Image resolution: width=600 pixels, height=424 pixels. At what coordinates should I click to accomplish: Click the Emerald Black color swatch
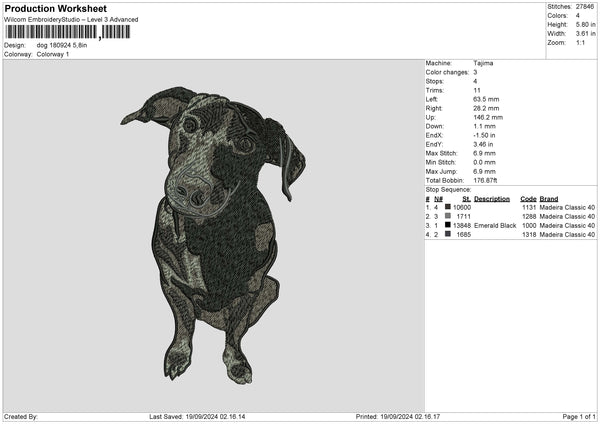(448, 225)
